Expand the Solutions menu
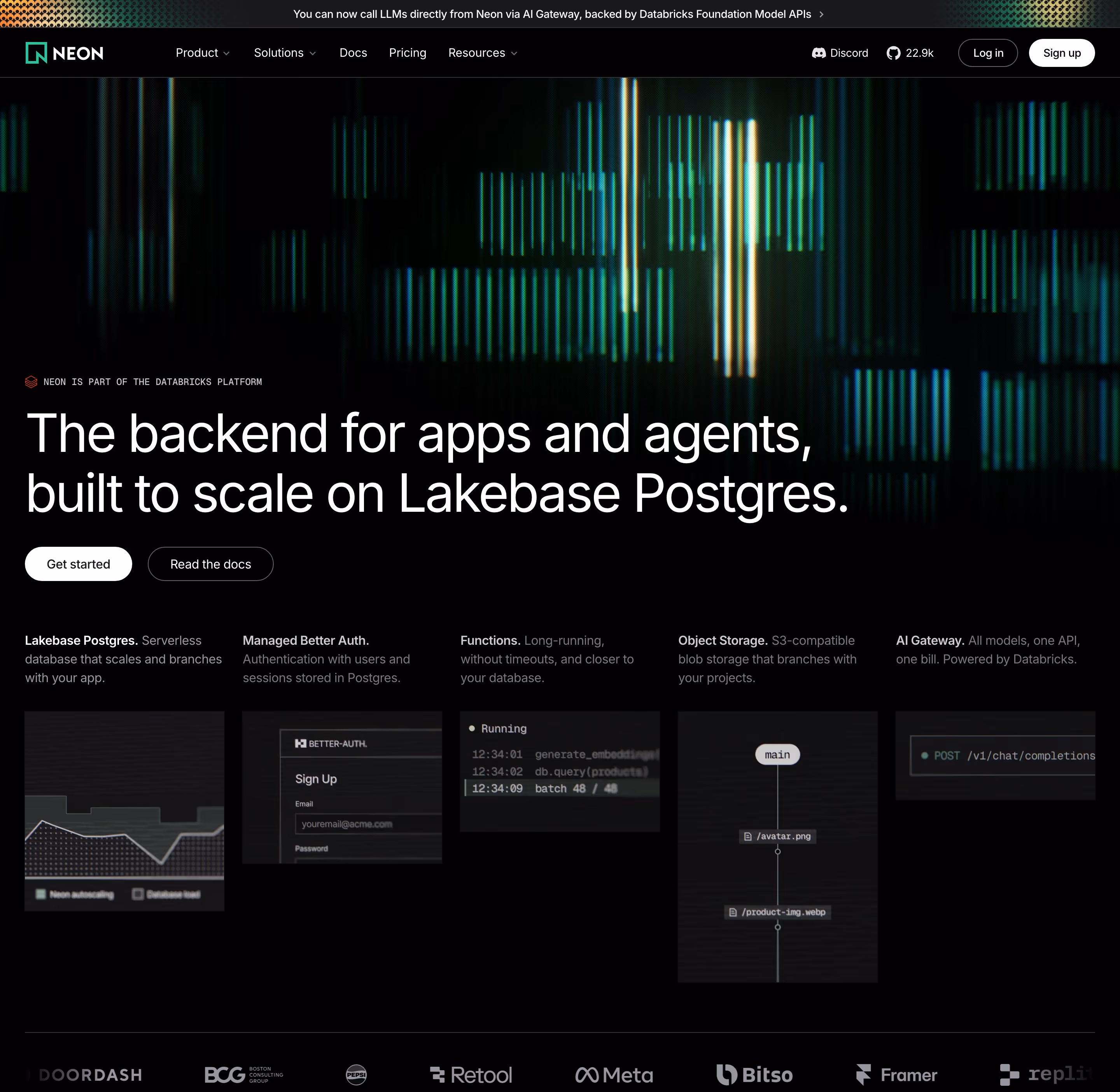Viewport: 1120px width, 1092px height. tap(285, 53)
